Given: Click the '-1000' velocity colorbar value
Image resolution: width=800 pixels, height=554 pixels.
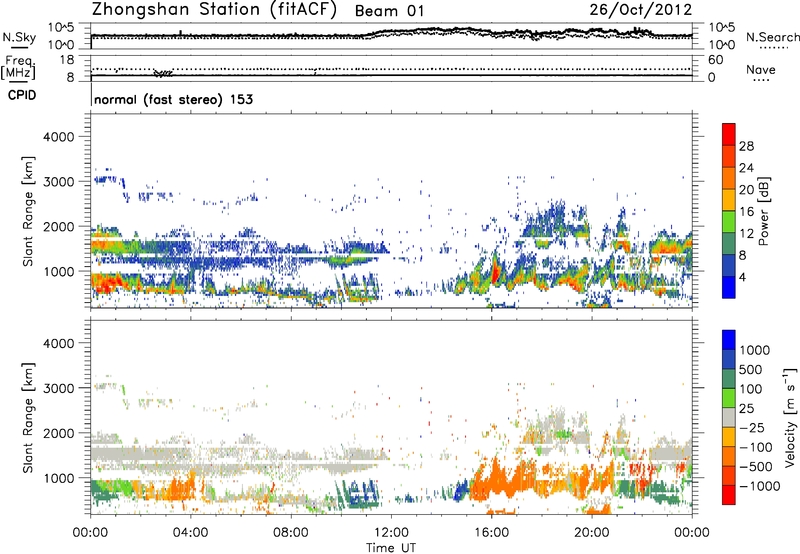Looking at the screenshot, I should pyautogui.click(x=760, y=486).
